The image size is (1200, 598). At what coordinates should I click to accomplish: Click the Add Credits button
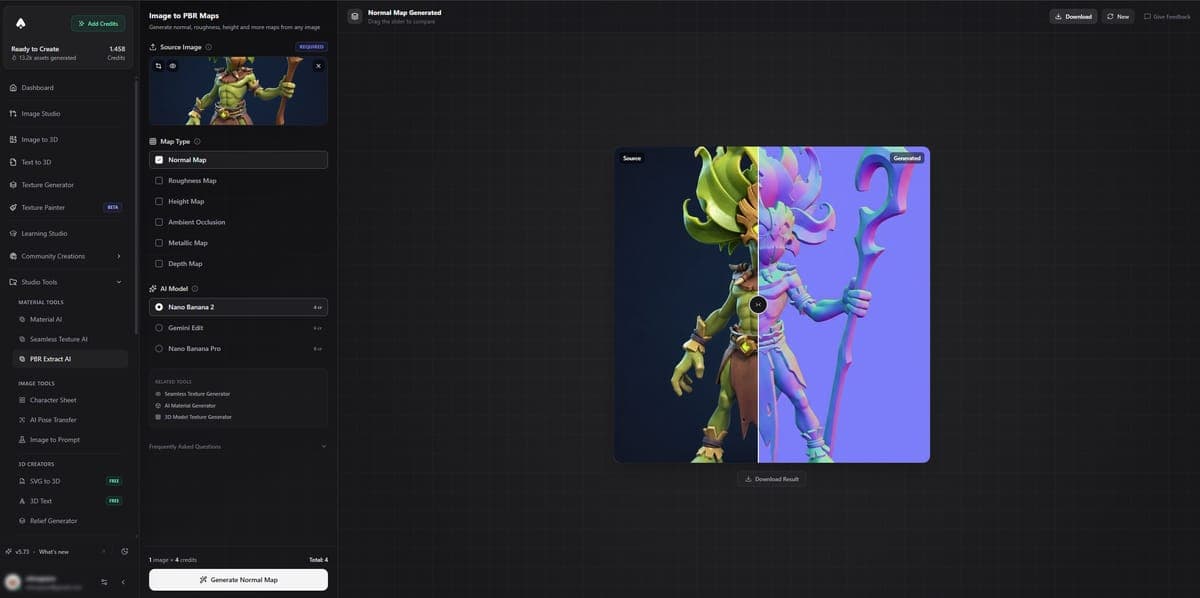[x=98, y=23]
